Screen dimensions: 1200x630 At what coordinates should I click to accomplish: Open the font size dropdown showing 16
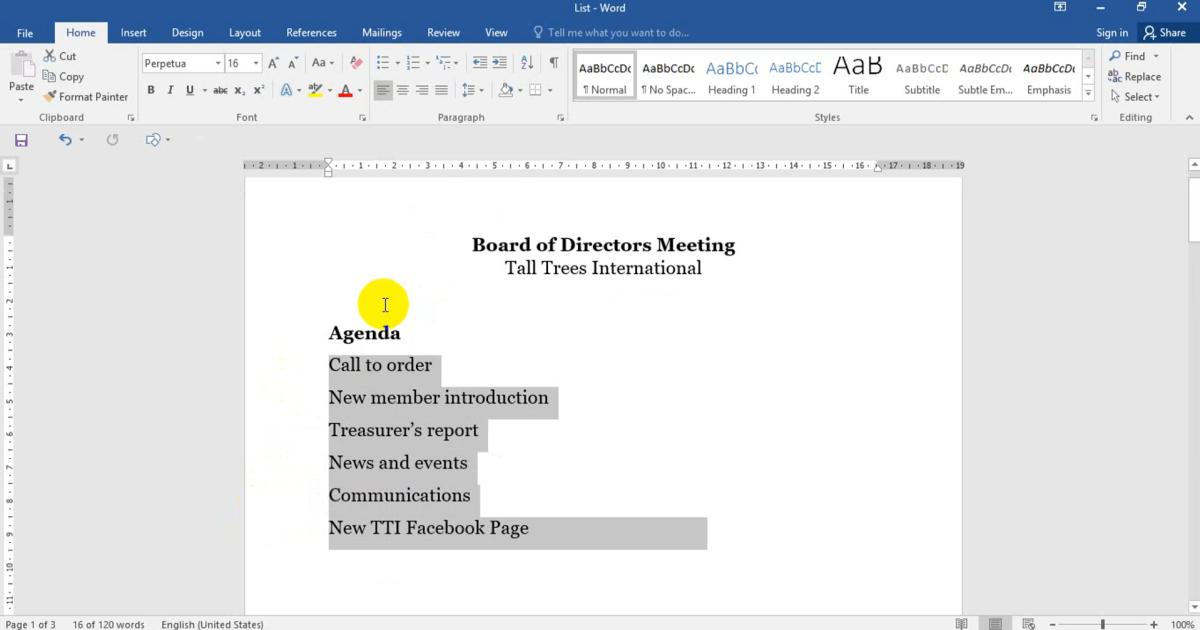point(256,63)
